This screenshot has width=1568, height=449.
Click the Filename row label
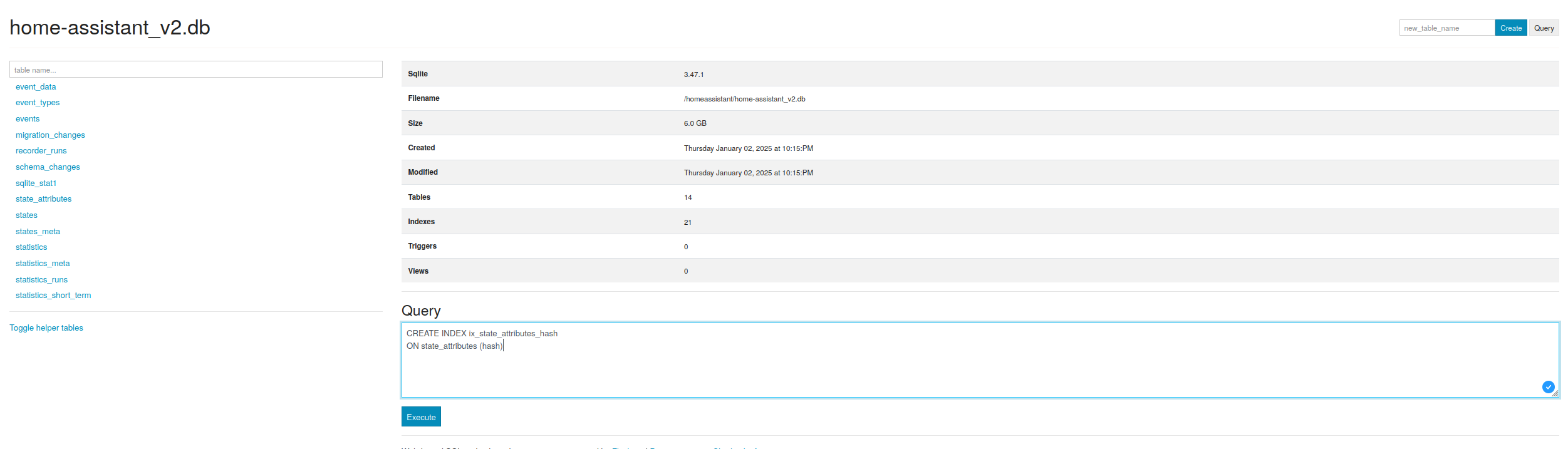click(x=423, y=98)
